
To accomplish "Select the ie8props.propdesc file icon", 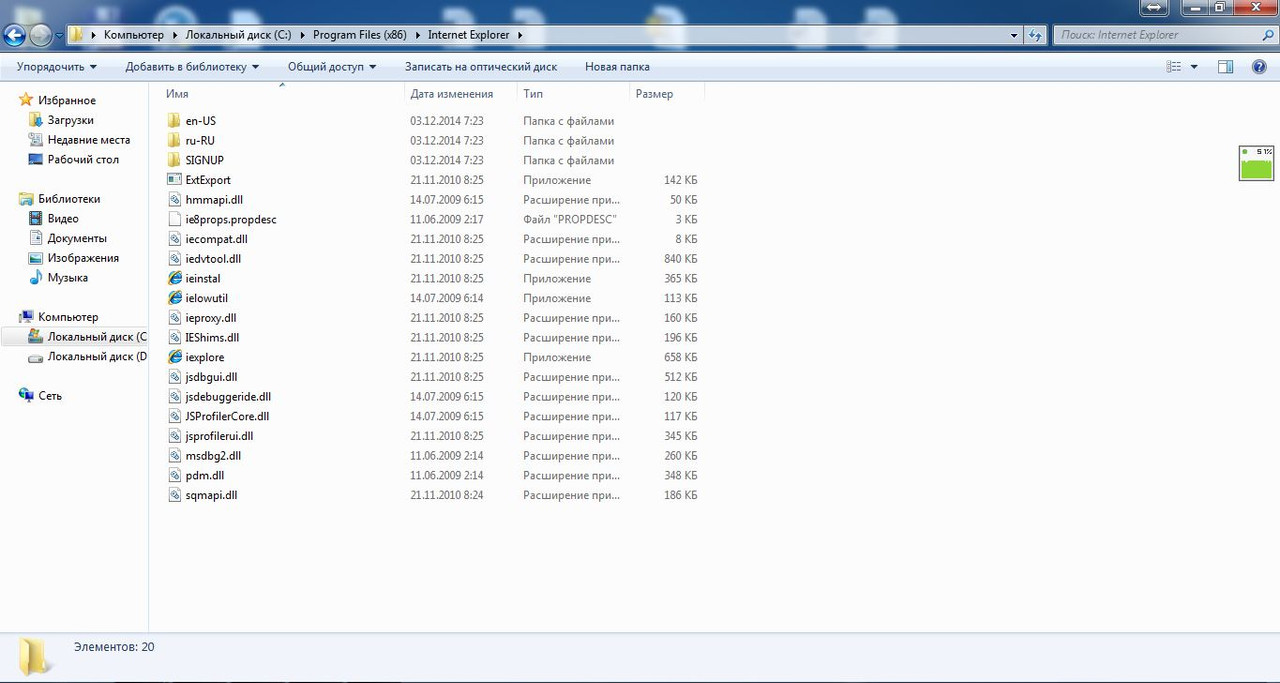I will [175, 219].
